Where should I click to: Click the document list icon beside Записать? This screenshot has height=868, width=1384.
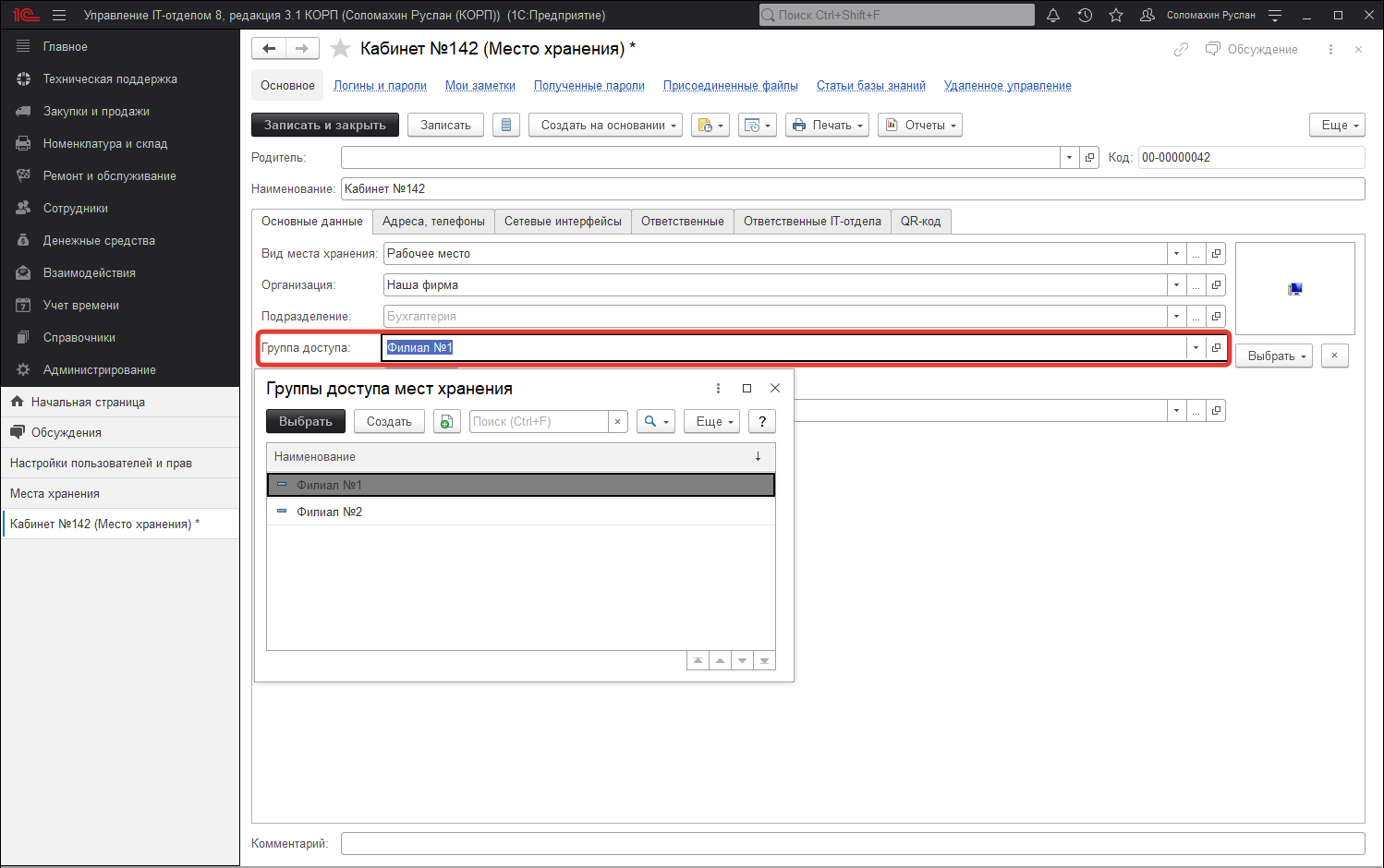(x=506, y=125)
